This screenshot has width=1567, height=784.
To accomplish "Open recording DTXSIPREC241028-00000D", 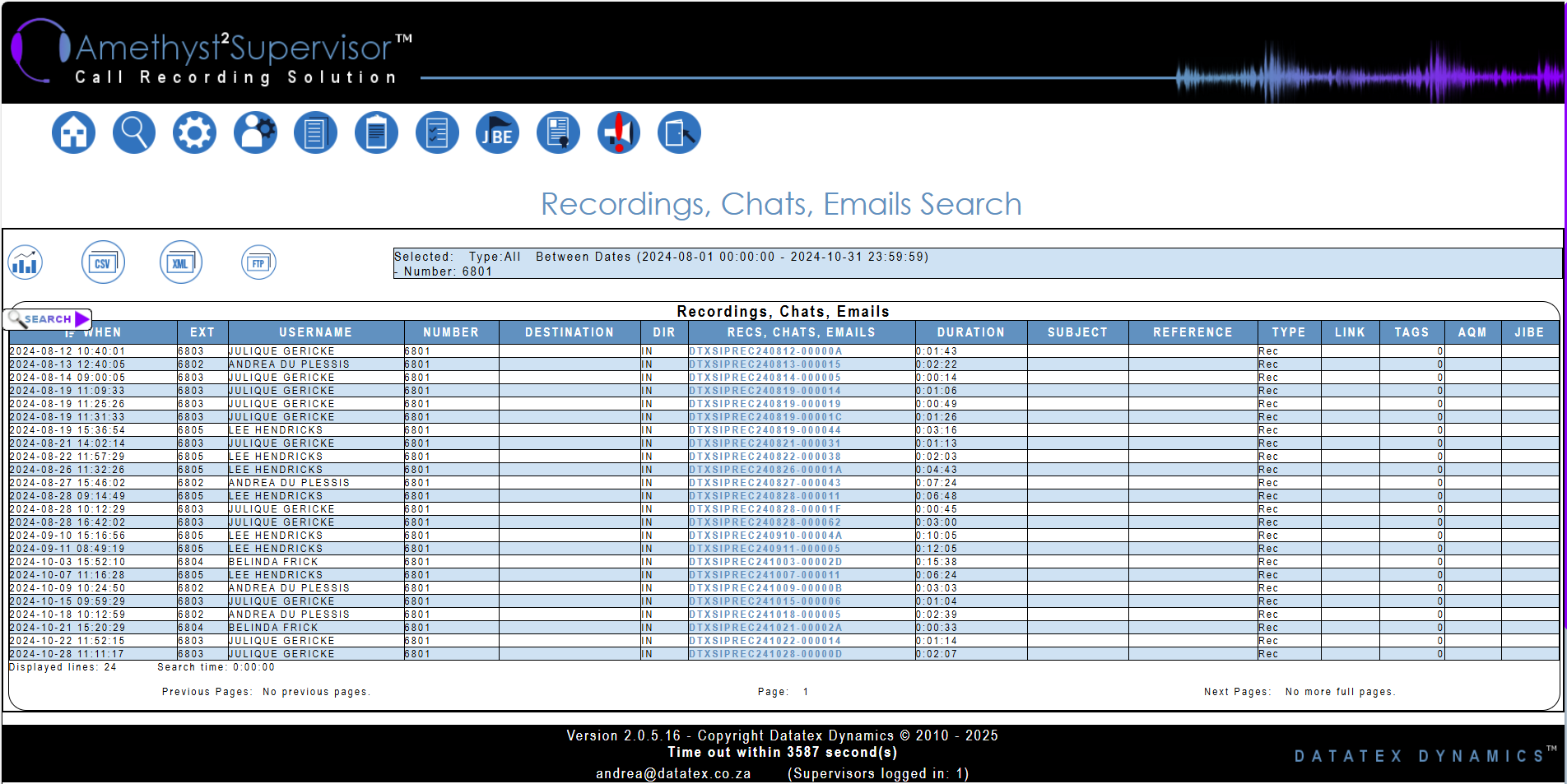I will 765,654.
